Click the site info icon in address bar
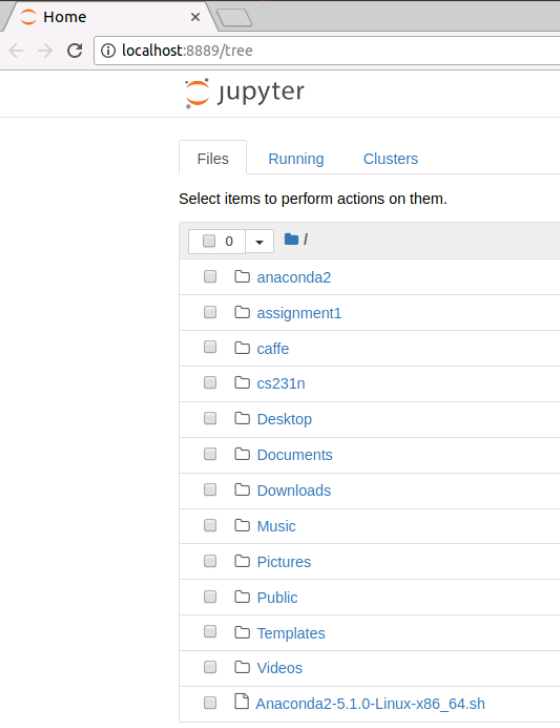This screenshot has height=728, width=560. (x=108, y=50)
